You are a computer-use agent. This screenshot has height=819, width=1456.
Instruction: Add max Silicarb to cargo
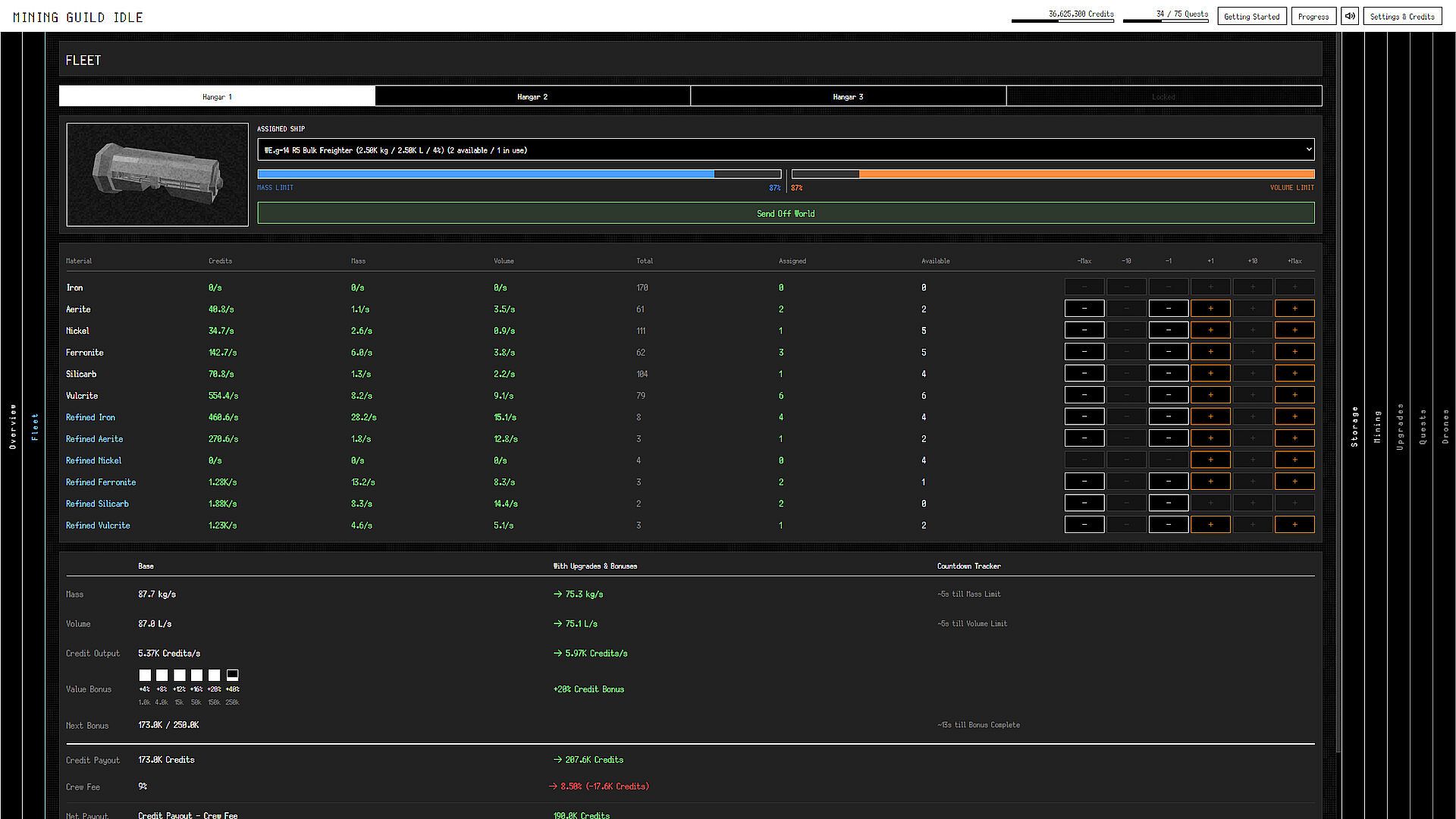pos(1294,374)
